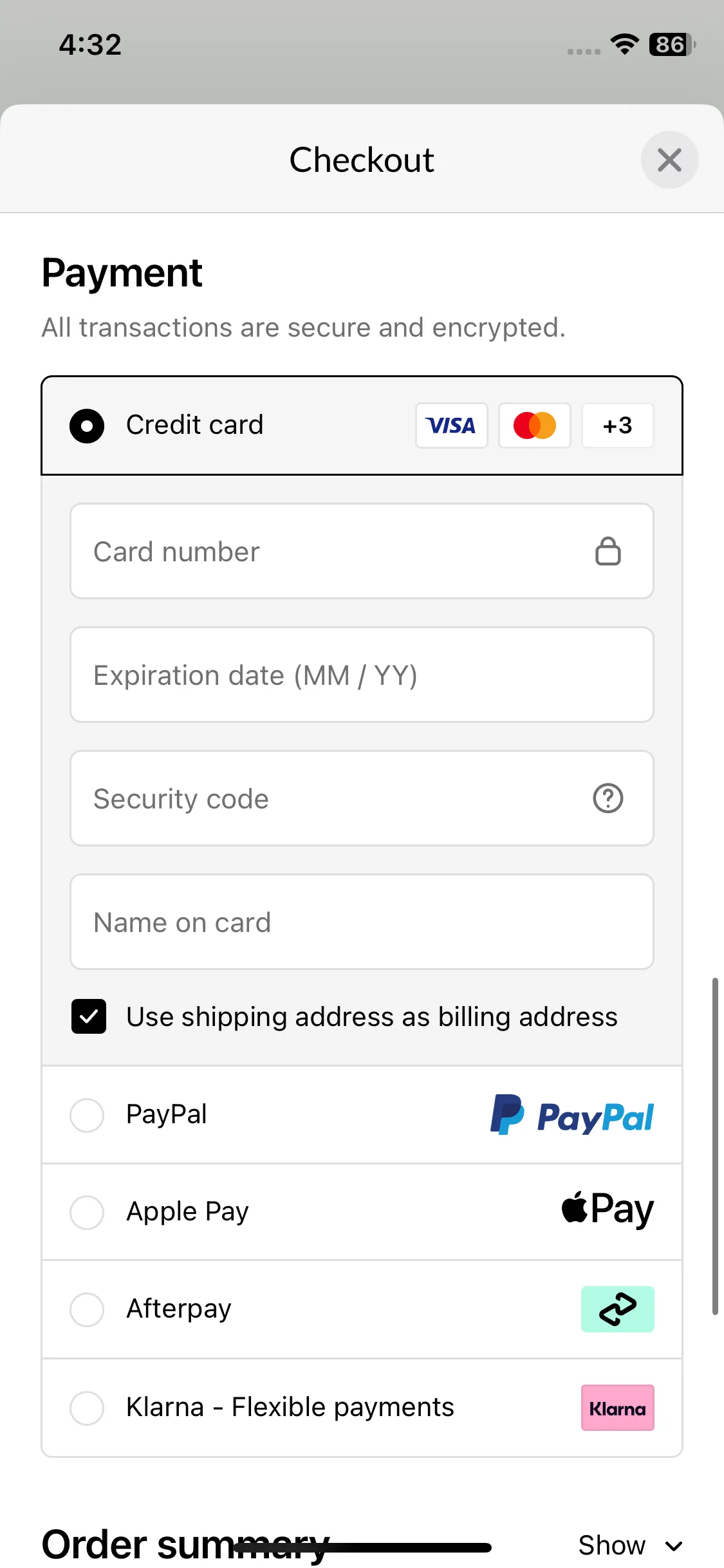Open the security code help question mark
The image size is (724, 1568).
coord(608,798)
